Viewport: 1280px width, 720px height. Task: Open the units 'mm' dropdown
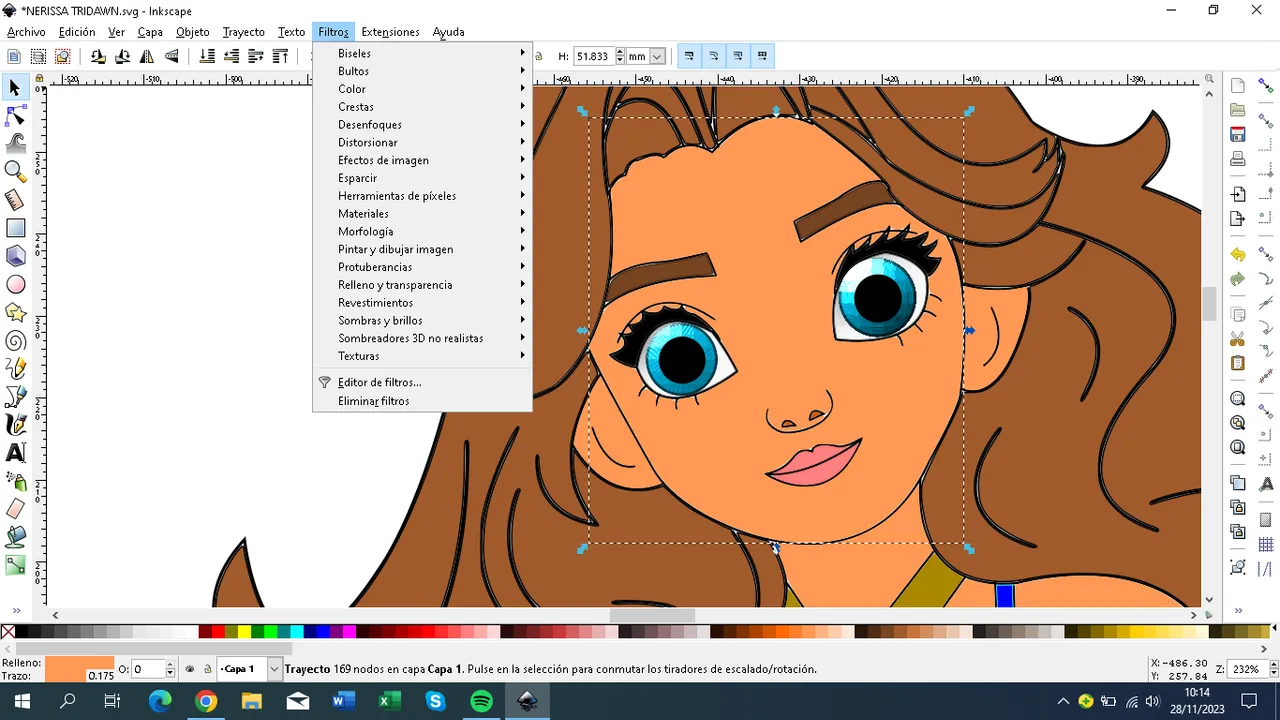tap(646, 57)
